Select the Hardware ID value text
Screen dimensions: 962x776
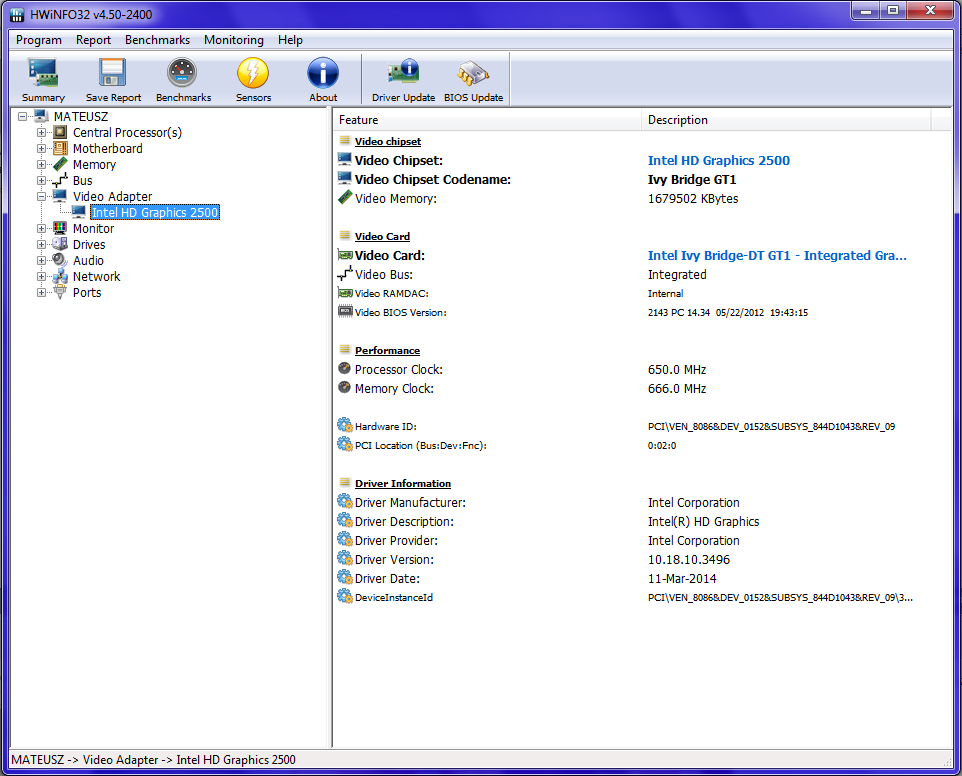point(771,426)
